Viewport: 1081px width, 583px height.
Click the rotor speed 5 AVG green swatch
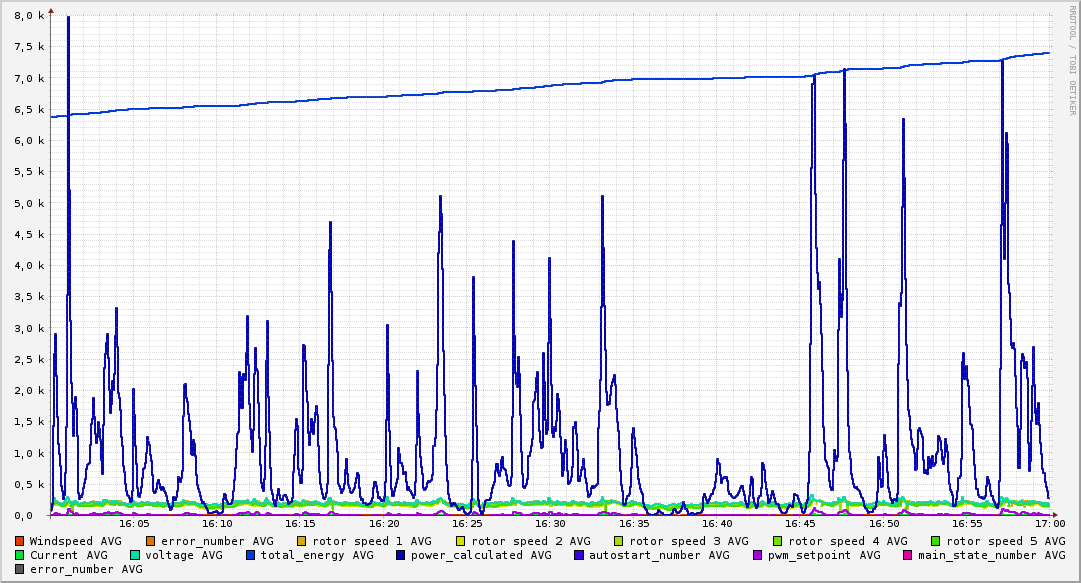936,541
